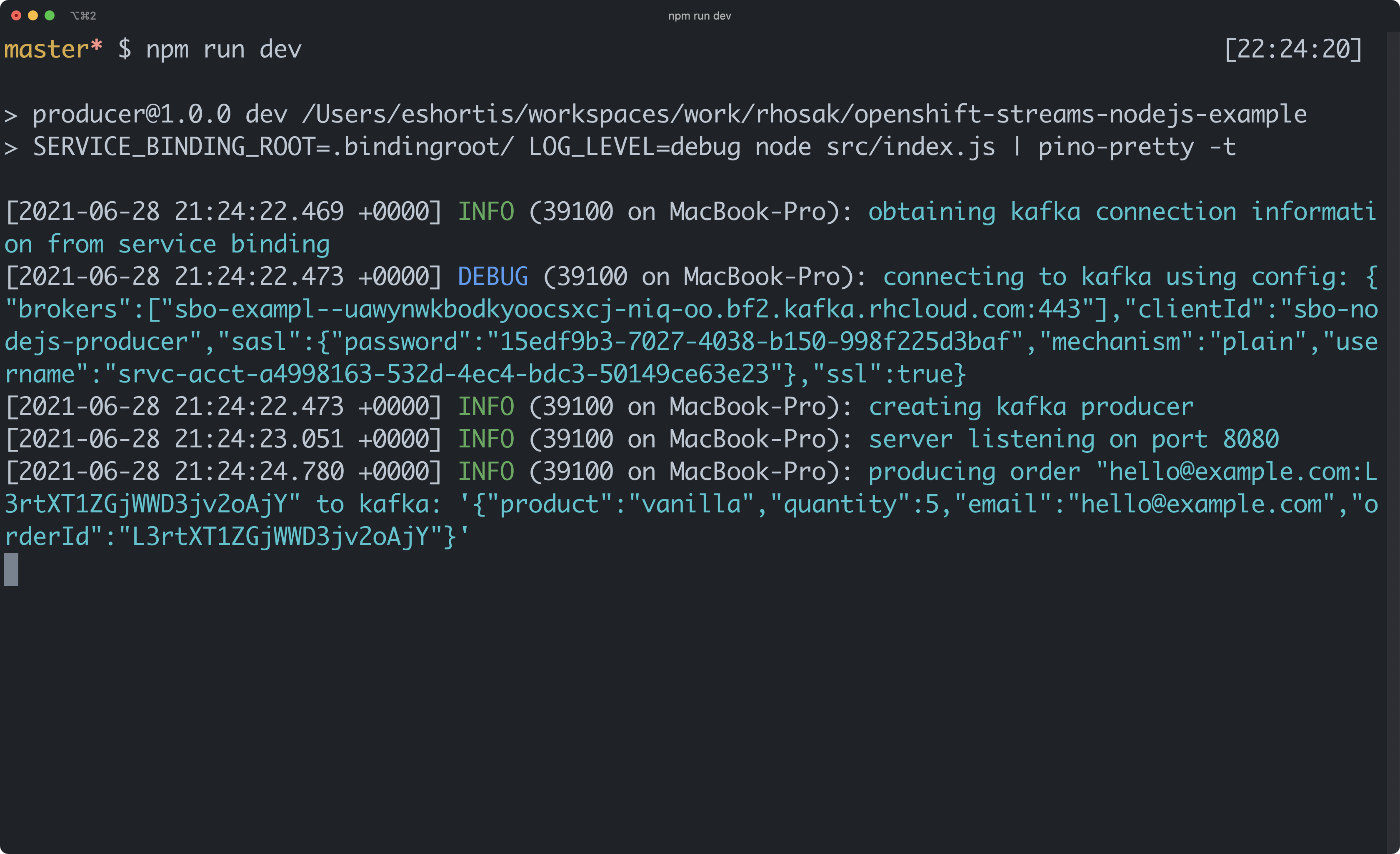Click the terminal window title `npm run dev`
This screenshot has height=854, width=1400.
click(700, 15)
